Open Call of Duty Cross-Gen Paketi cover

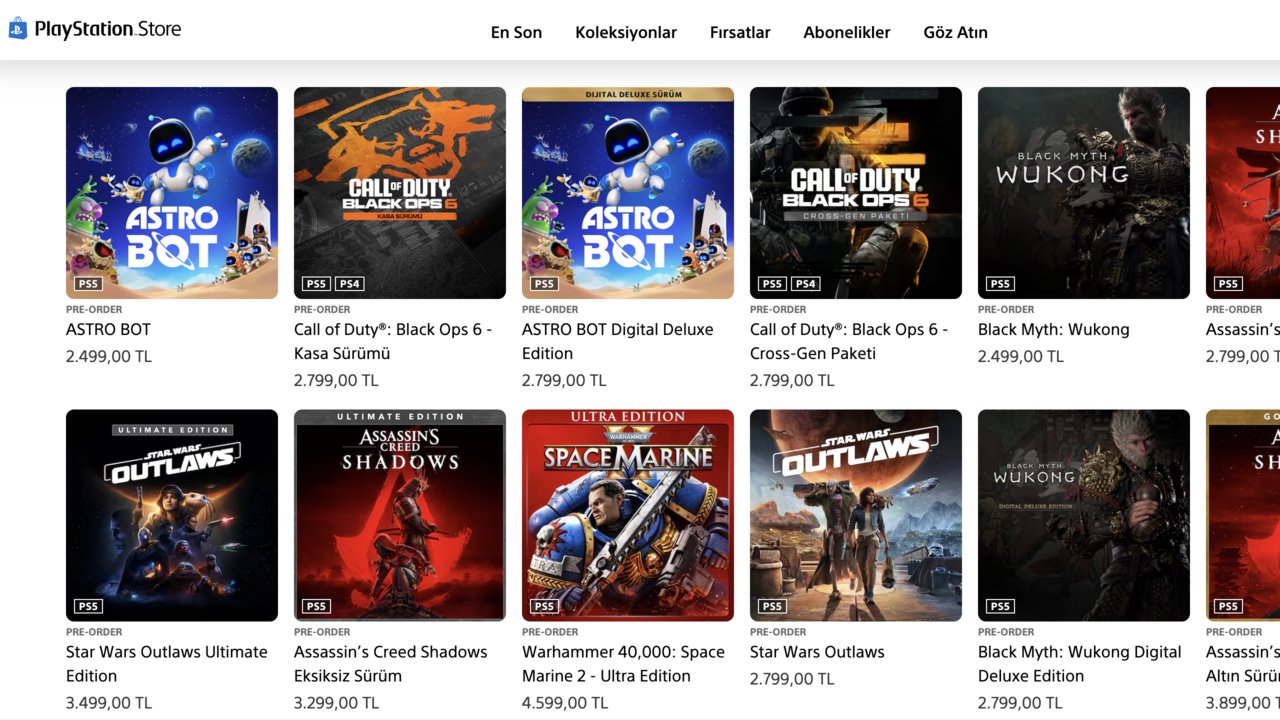coord(856,193)
